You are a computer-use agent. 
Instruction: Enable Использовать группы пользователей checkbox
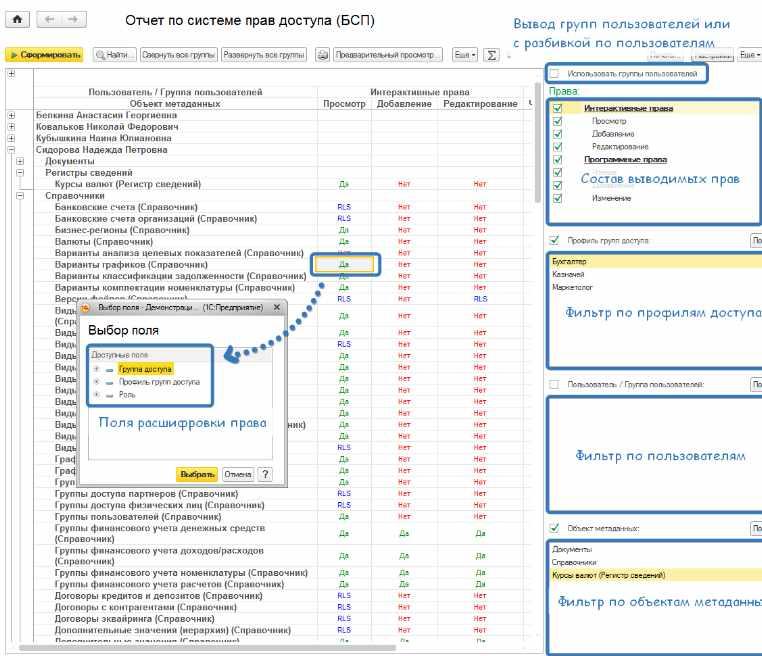click(555, 74)
